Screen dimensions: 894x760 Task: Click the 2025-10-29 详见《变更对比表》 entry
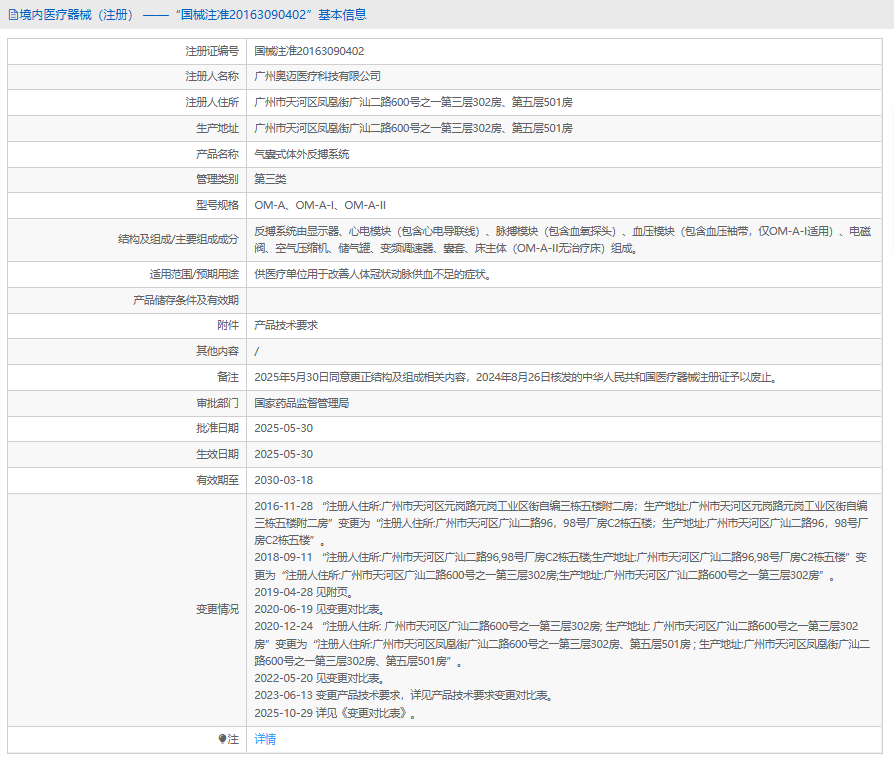[x=335, y=713]
